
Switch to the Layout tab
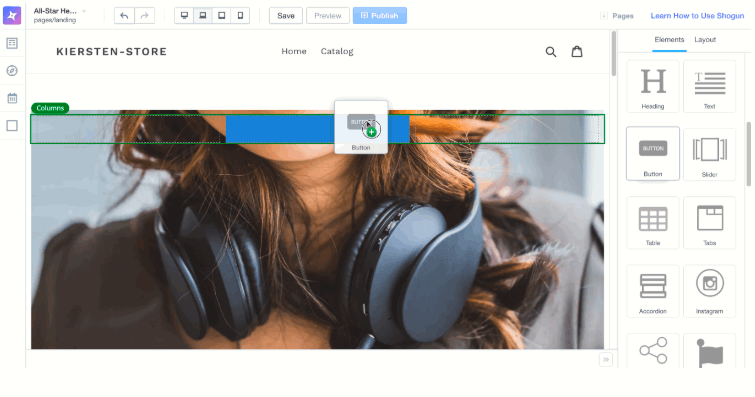705,40
